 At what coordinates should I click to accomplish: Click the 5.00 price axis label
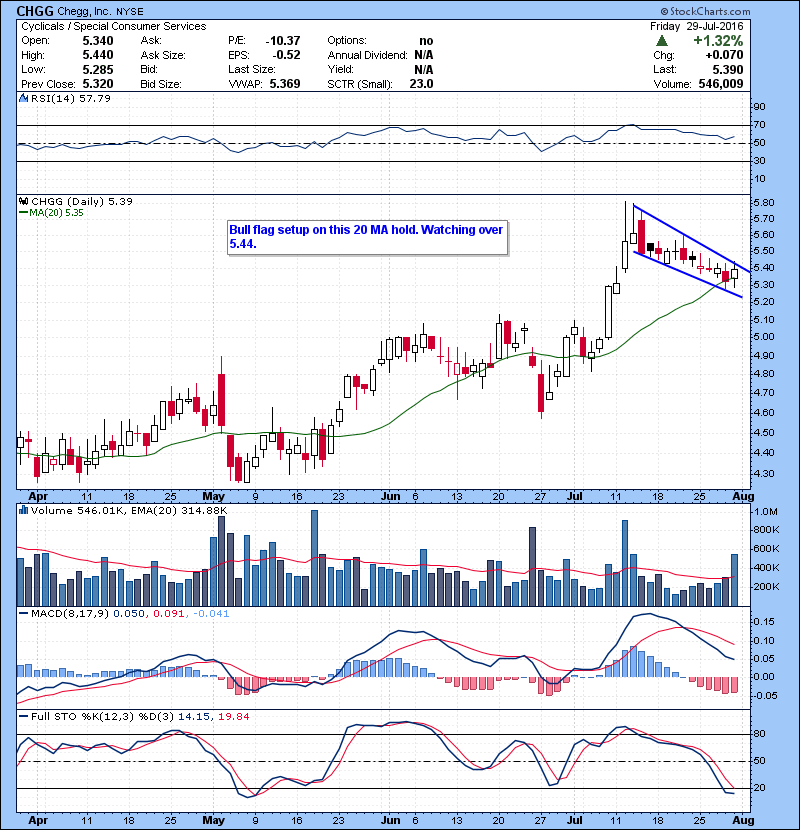pos(764,336)
